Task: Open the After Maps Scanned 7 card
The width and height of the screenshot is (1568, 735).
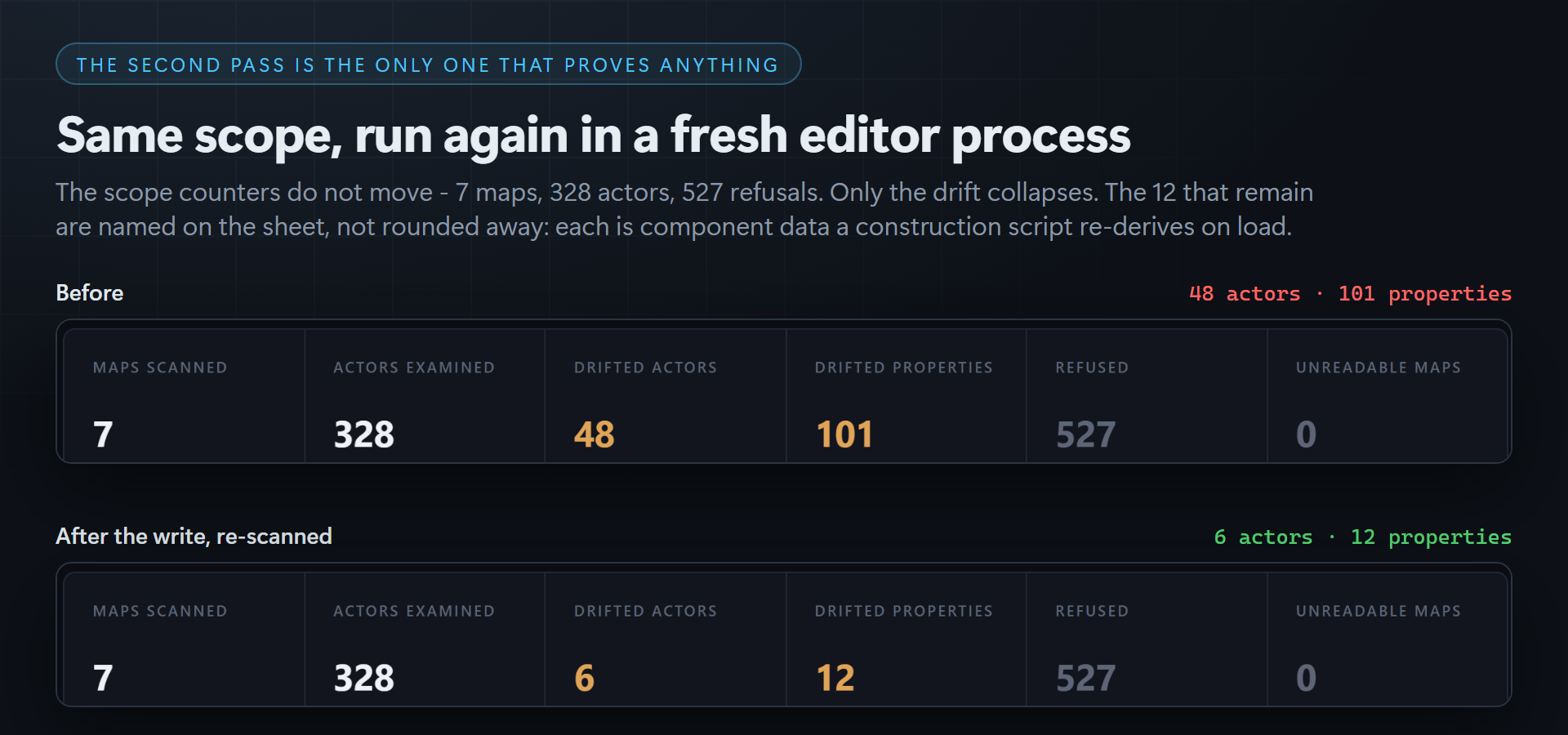Action: [184, 639]
